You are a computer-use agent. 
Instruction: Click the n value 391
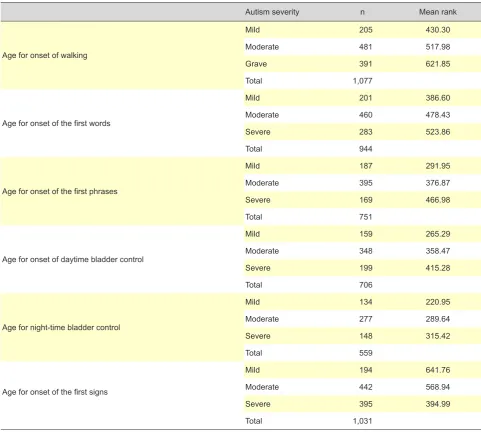click(366, 64)
